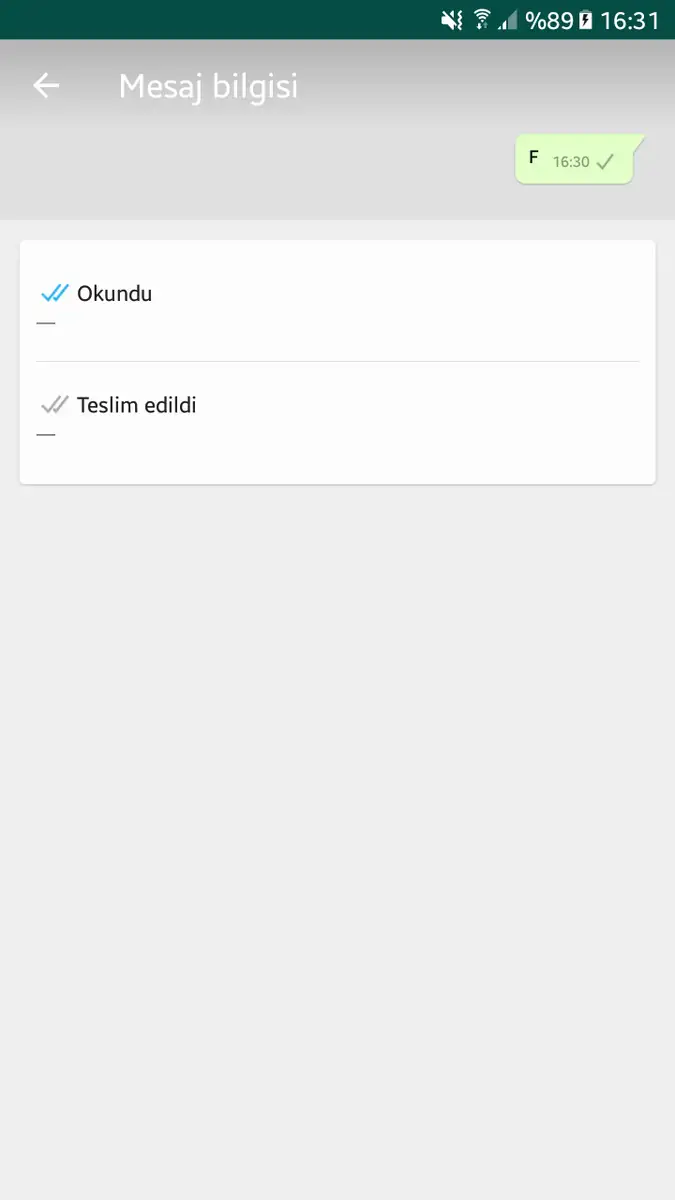The width and height of the screenshot is (675, 1200).
Task: Tap the divider line between Okundu and Teslim edildi
Action: [338, 360]
